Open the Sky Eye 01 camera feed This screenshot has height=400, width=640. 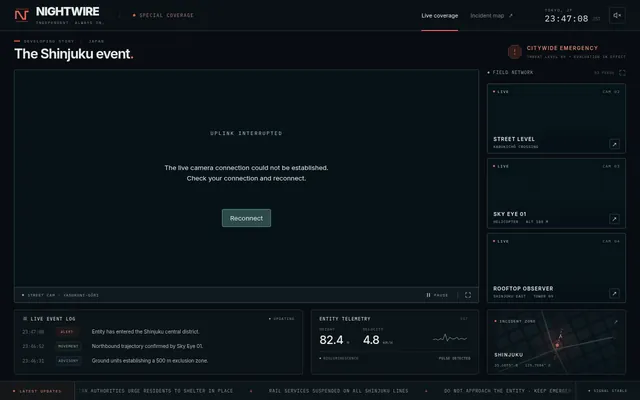[614, 219]
